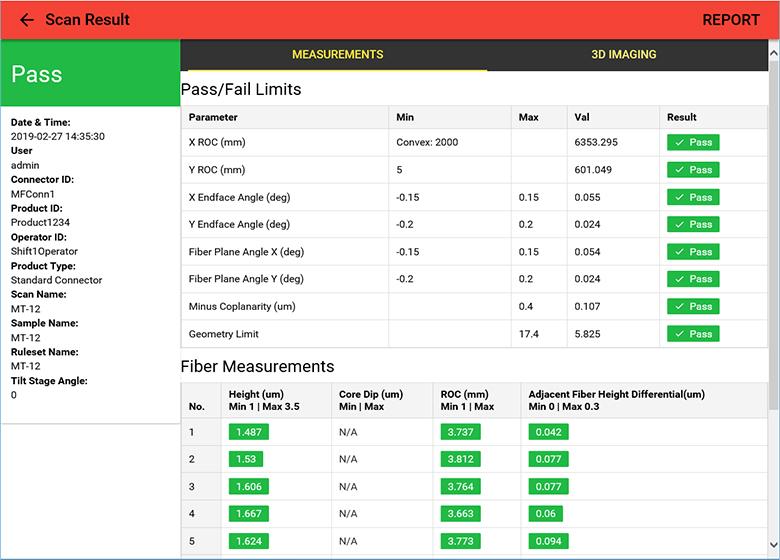Click Pass badge for Minus Coplanarity
This screenshot has height=560, width=780.
coord(693,306)
